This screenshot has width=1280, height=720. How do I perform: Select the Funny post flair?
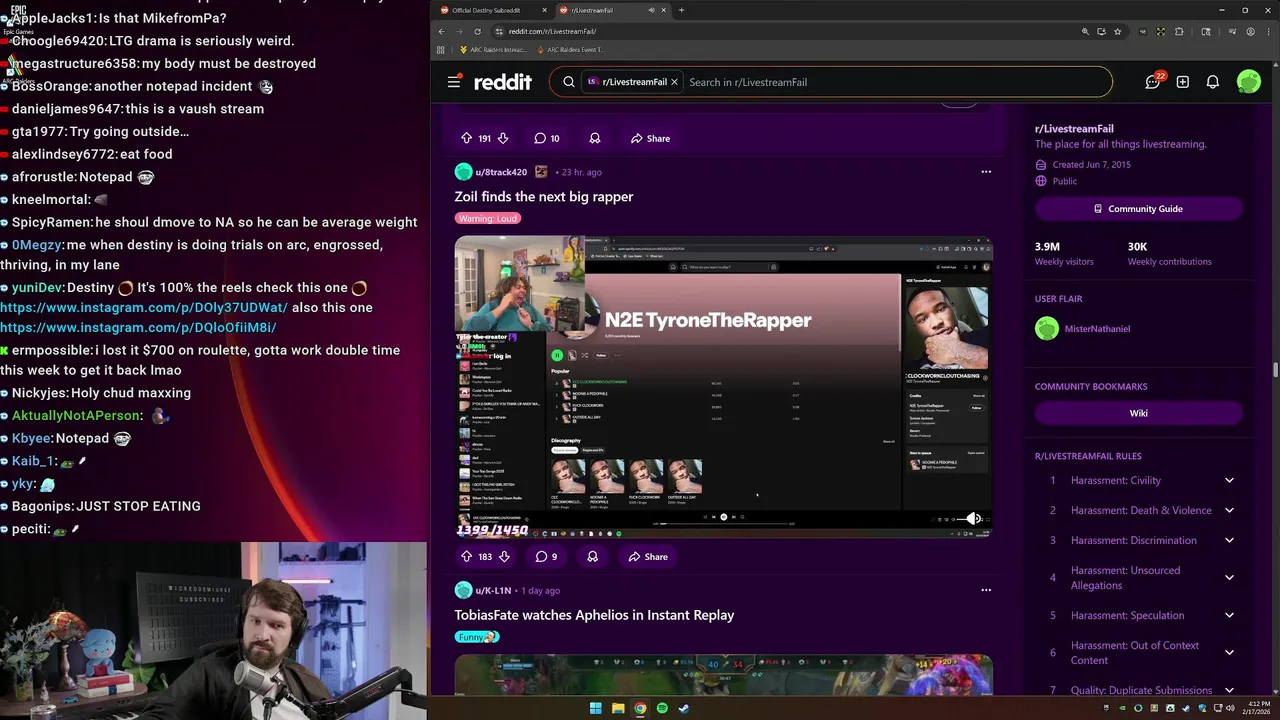477,637
